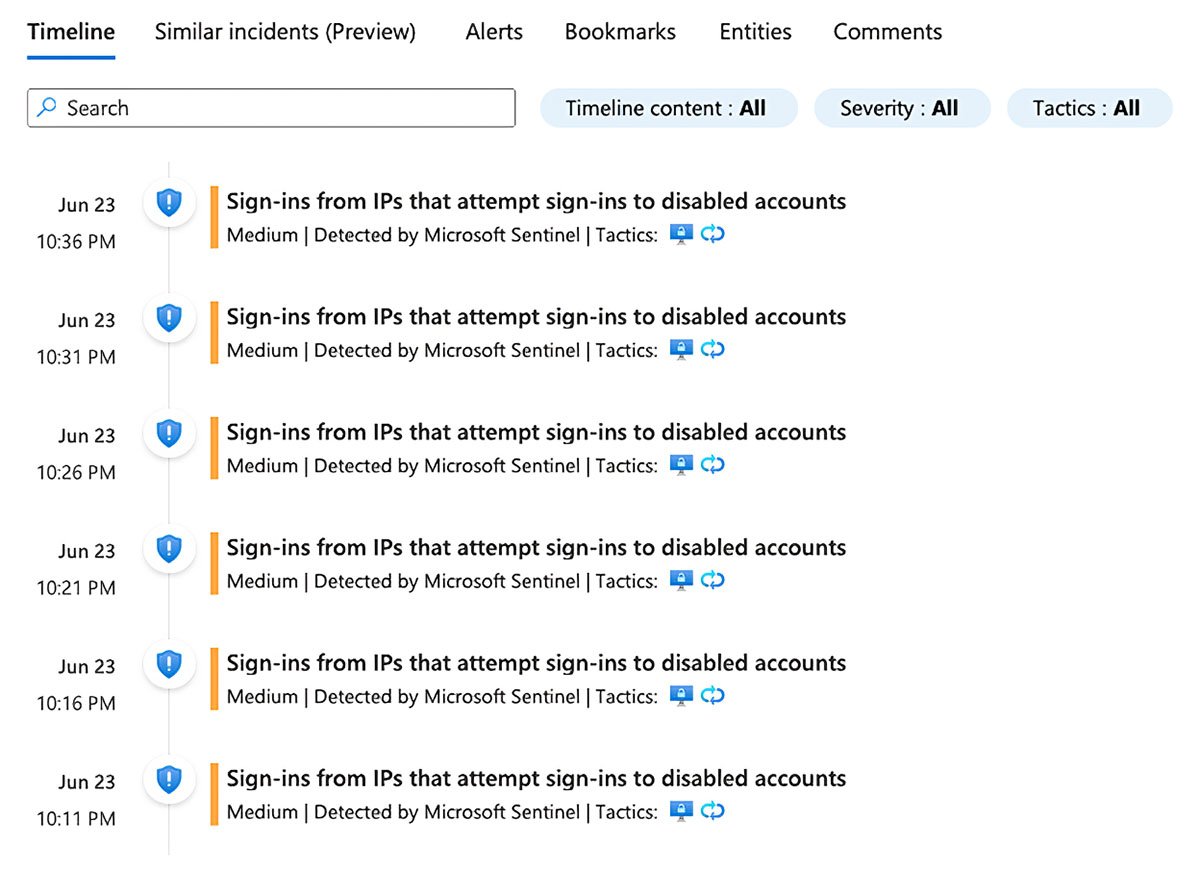Click the shield alert icon beside Jun 23 10:36 PM
The width and height of the screenshot is (1200, 869).
pos(169,202)
